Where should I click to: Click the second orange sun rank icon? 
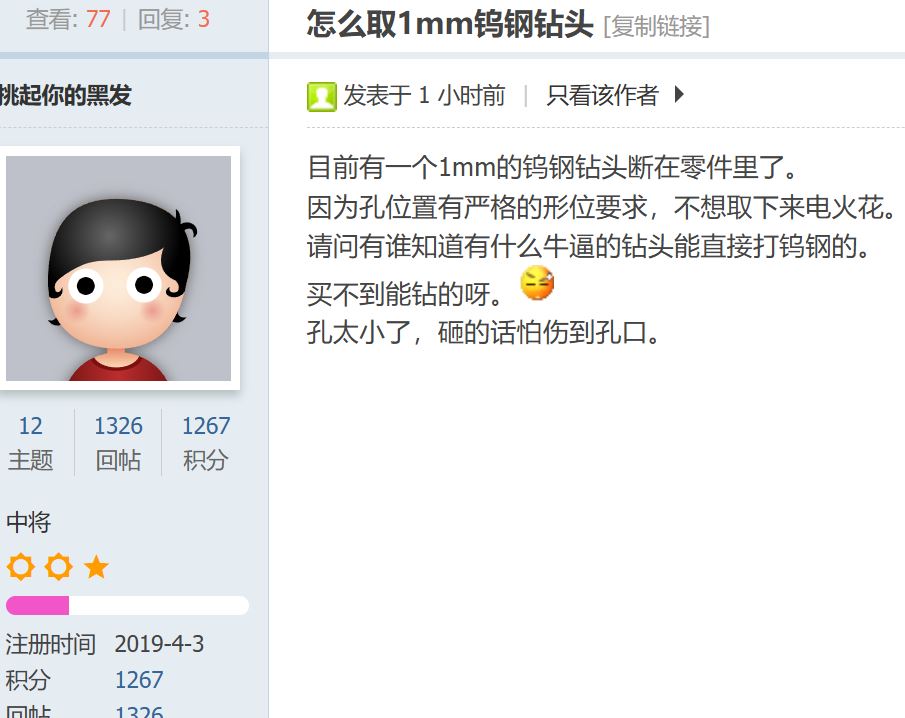[59, 567]
